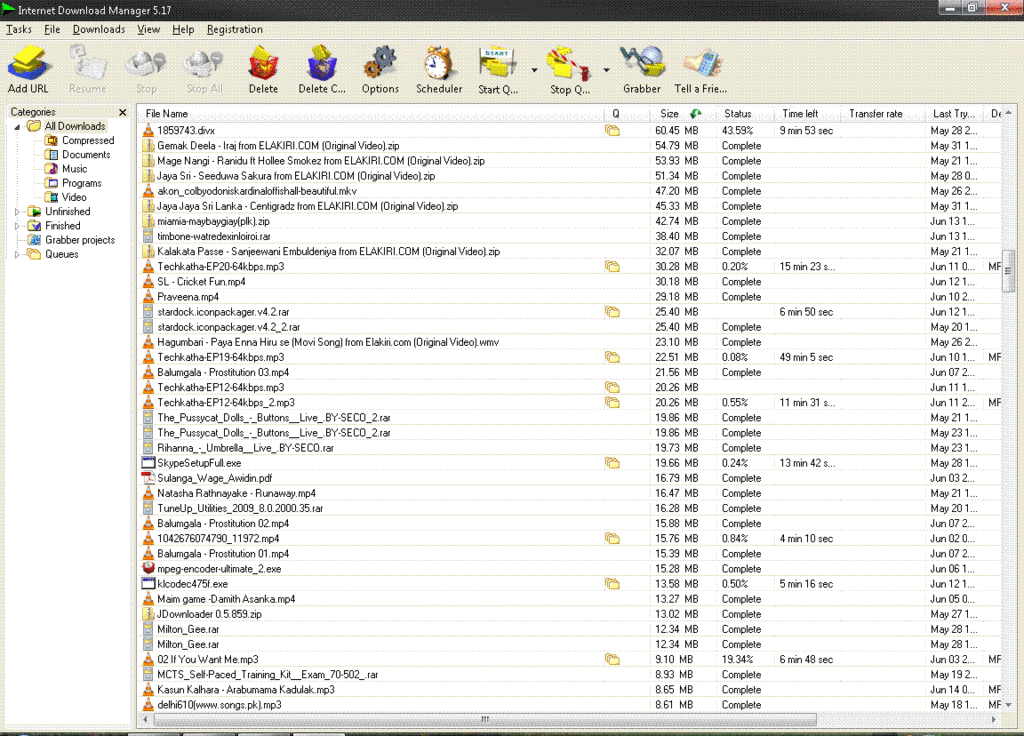Click queue icon of 02 If You Want Me.mp3

pyautogui.click(x=612, y=660)
